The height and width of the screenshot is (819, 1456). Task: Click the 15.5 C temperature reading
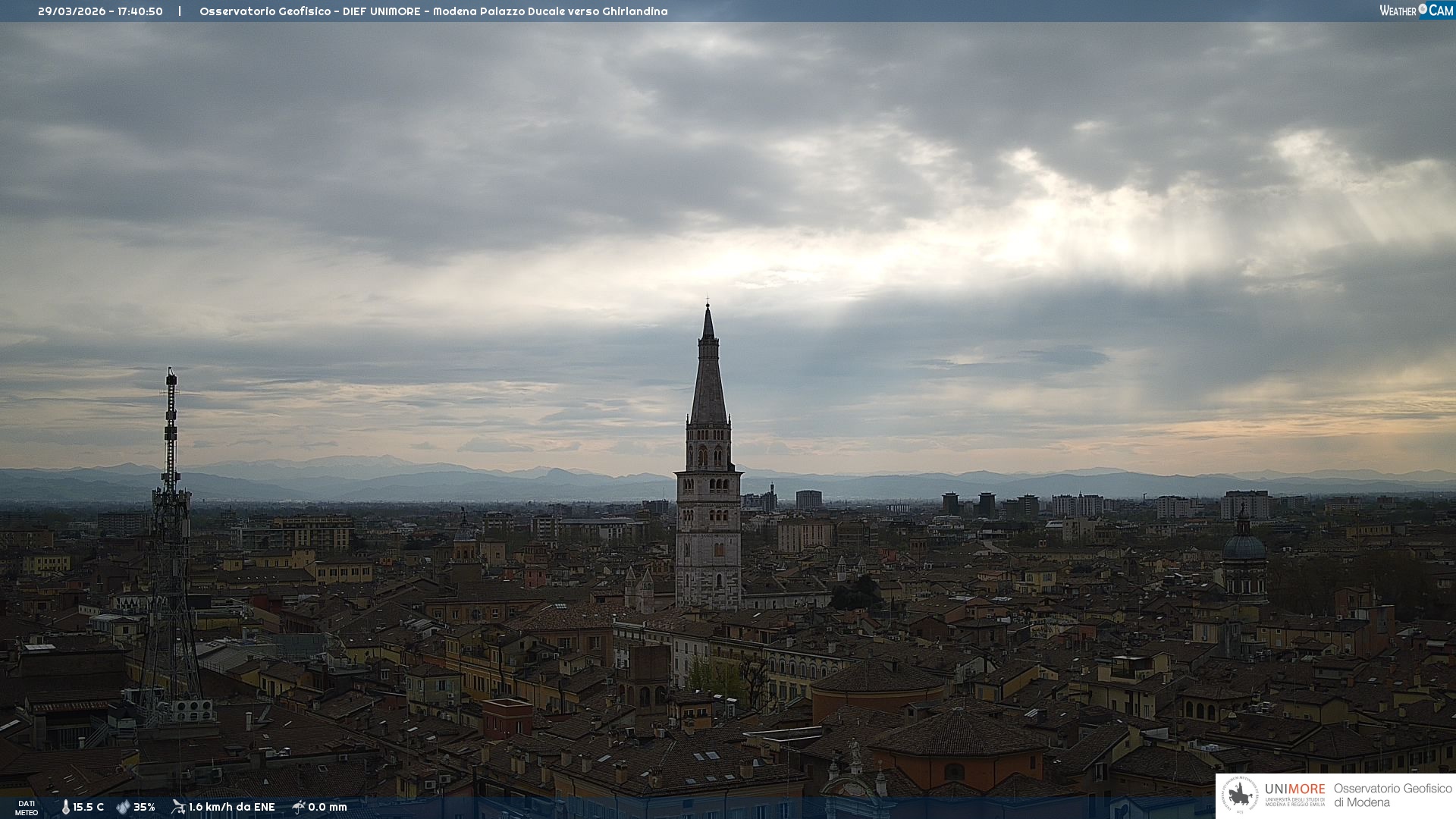pos(88,807)
